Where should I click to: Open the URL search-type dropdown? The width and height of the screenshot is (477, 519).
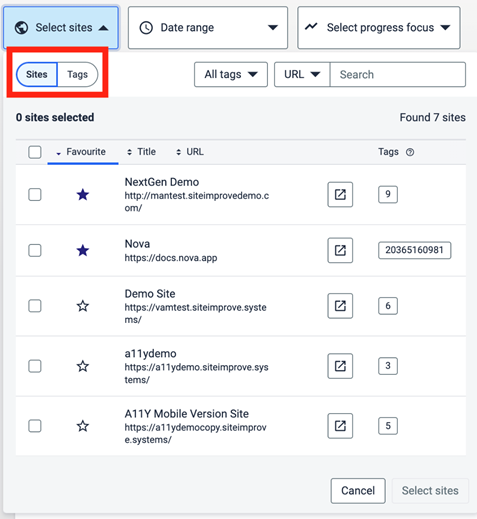coord(302,74)
